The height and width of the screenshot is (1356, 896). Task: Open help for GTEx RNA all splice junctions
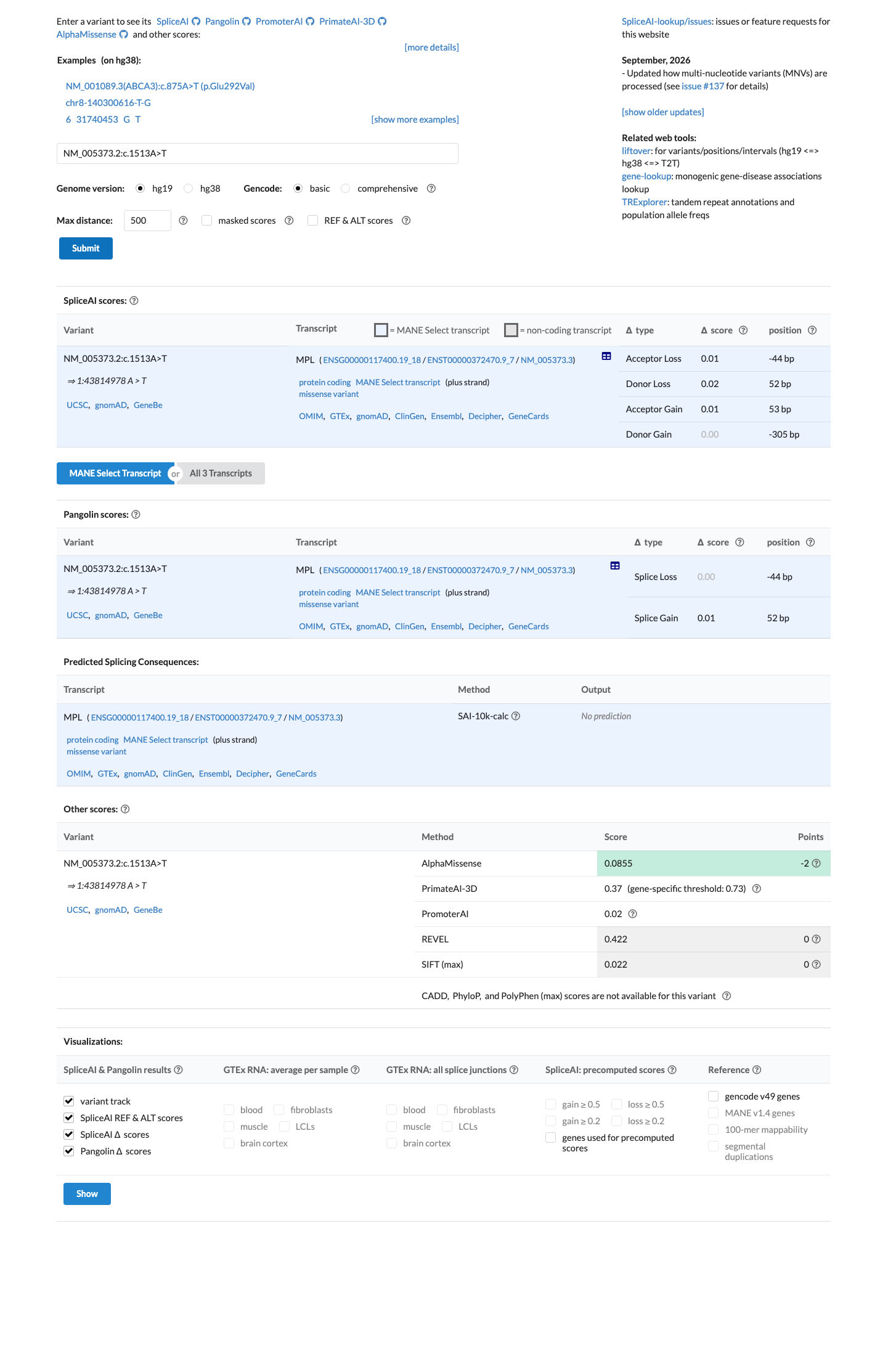(x=514, y=1070)
